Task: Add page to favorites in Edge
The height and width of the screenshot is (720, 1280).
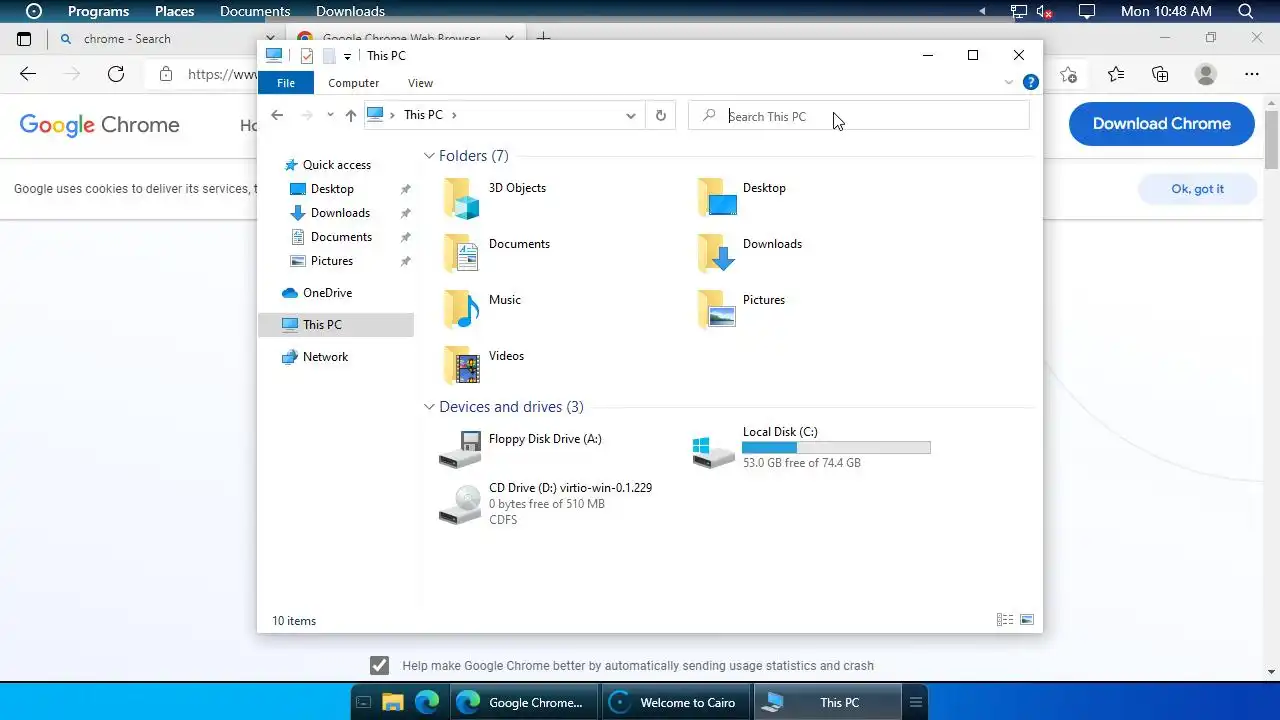Action: (x=1069, y=74)
